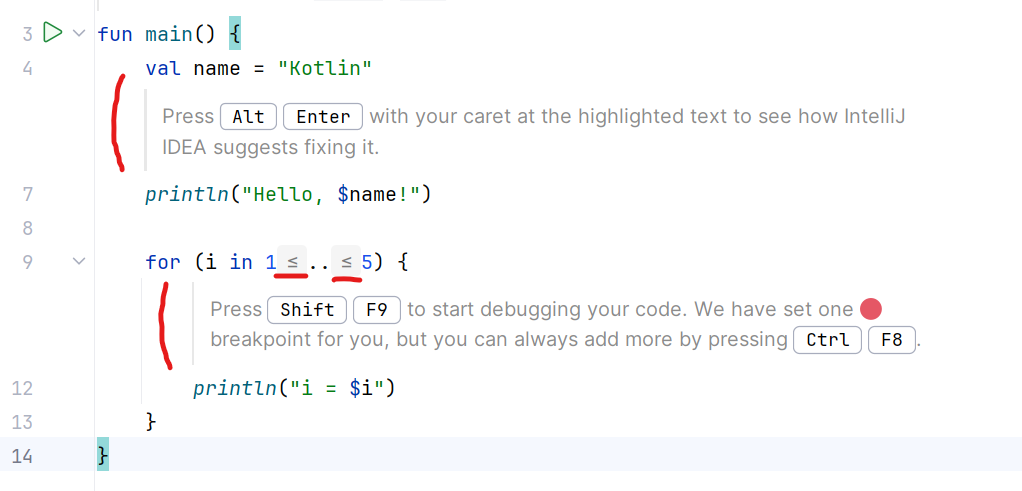Click the highlighted opening brace after main()

[x=235, y=35]
